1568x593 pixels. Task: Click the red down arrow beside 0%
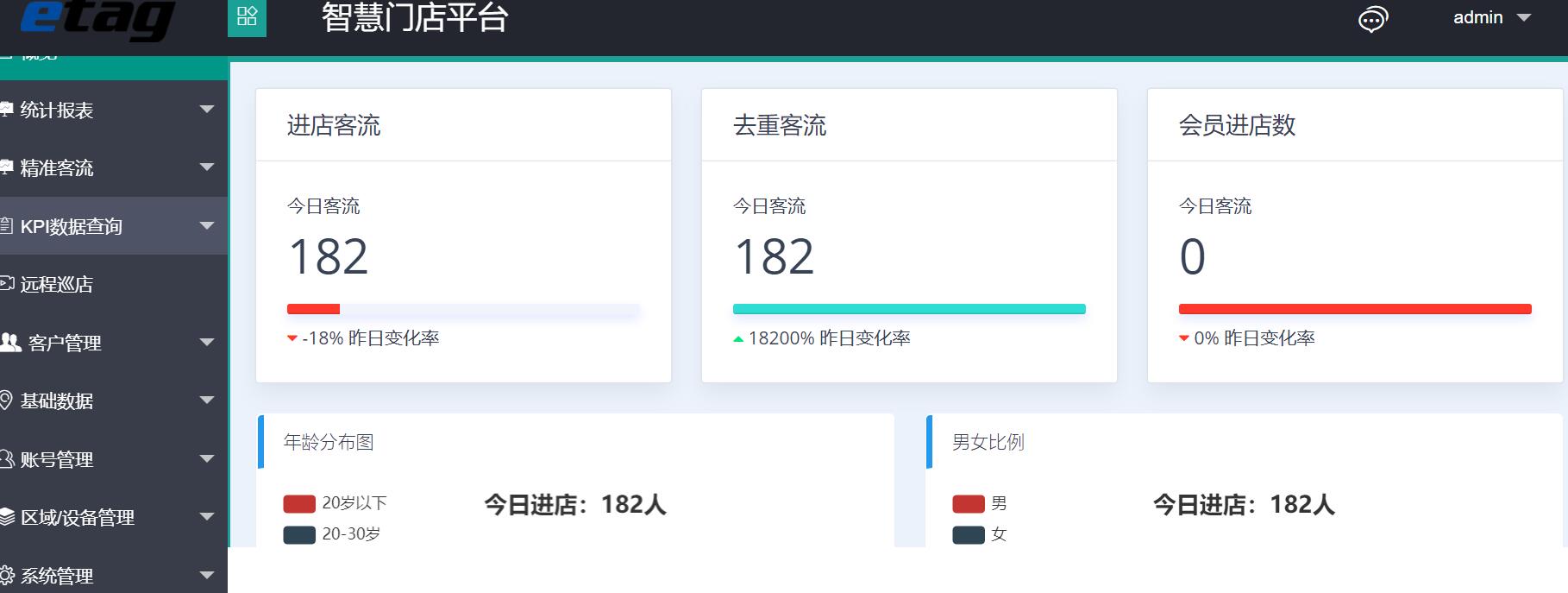(x=1184, y=338)
